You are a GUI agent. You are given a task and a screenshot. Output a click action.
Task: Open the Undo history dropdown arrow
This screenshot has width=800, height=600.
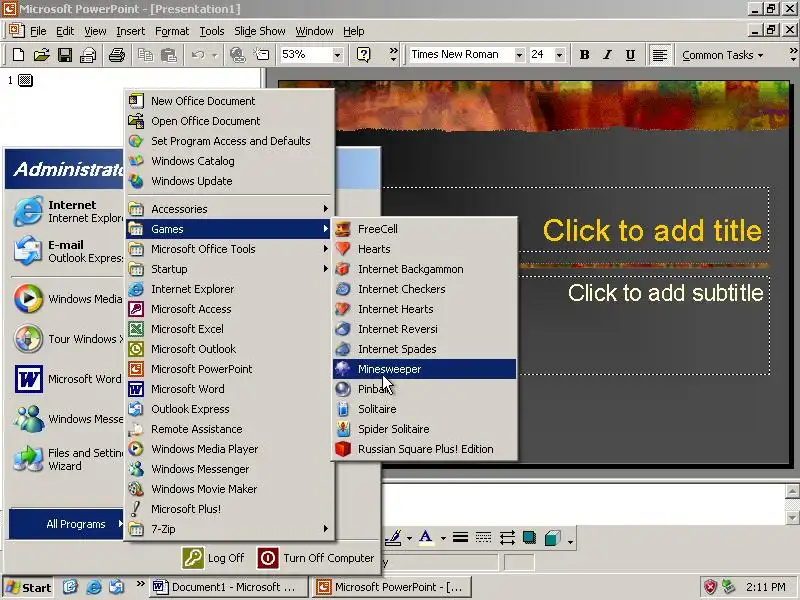click(x=215, y=55)
